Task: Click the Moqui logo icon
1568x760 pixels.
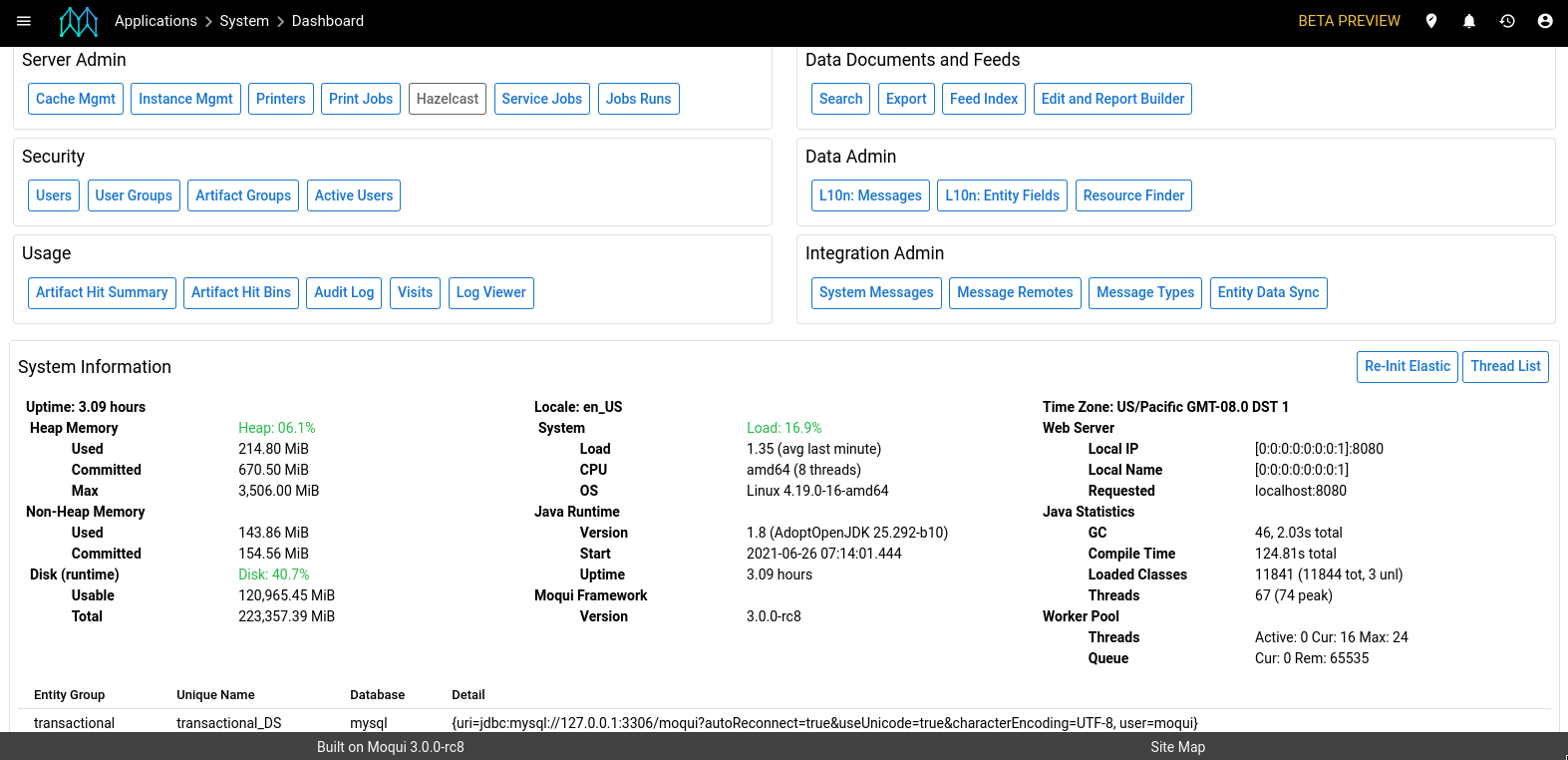Action: (x=79, y=21)
